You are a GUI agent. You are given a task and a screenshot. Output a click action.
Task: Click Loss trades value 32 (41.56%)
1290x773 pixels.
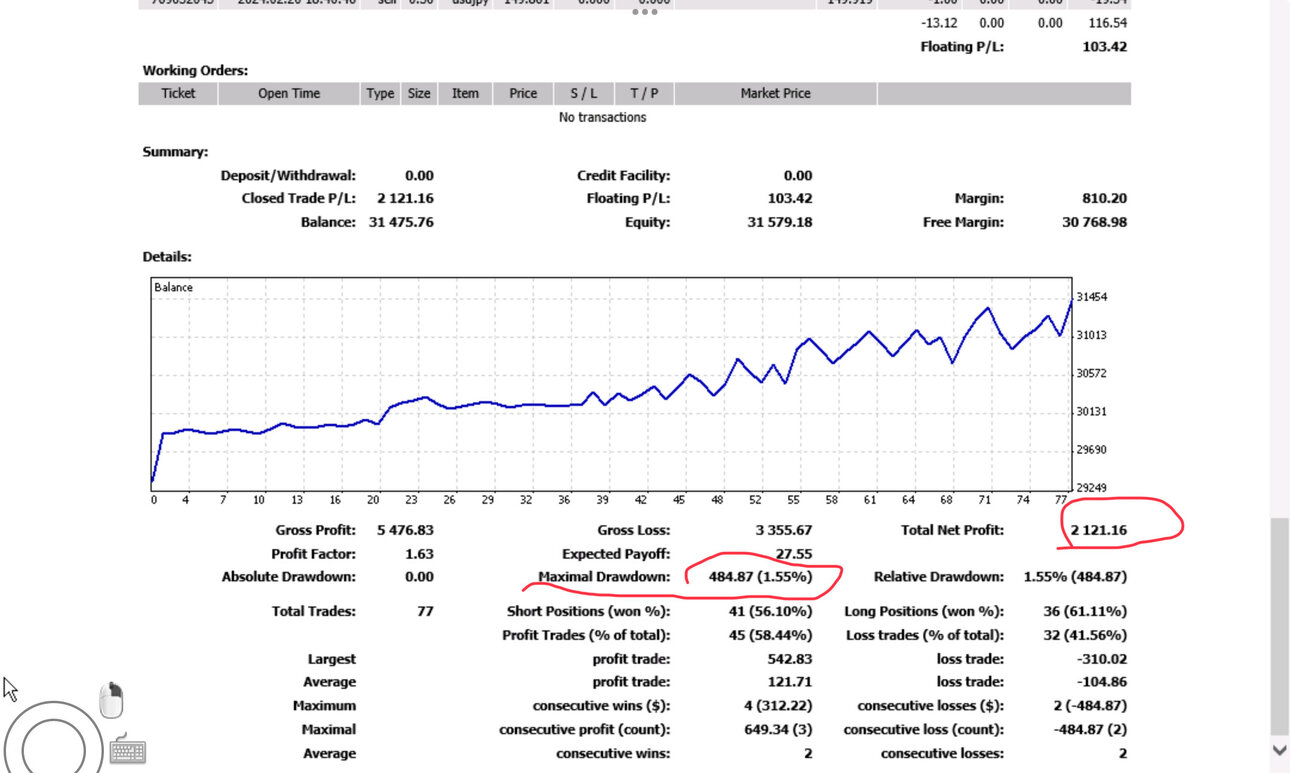point(1086,635)
